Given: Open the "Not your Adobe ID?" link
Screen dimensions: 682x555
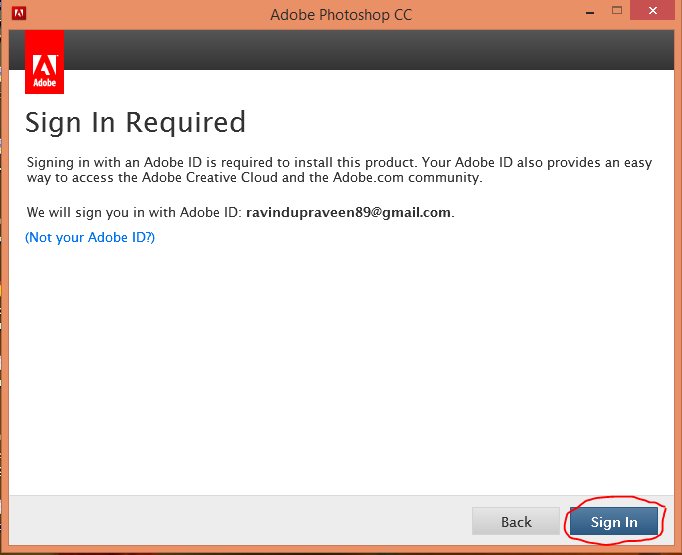Looking at the screenshot, I should point(90,237).
